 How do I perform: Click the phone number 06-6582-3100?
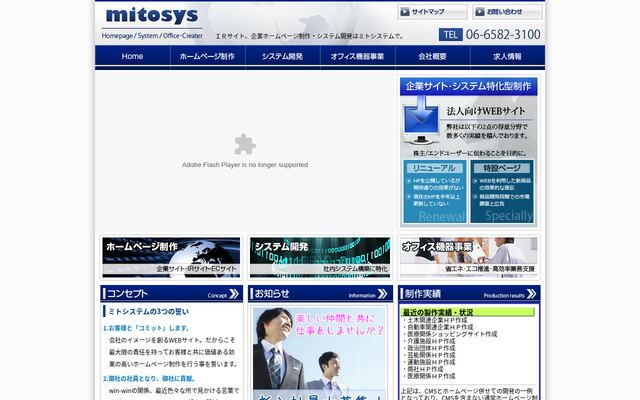click(503, 35)
